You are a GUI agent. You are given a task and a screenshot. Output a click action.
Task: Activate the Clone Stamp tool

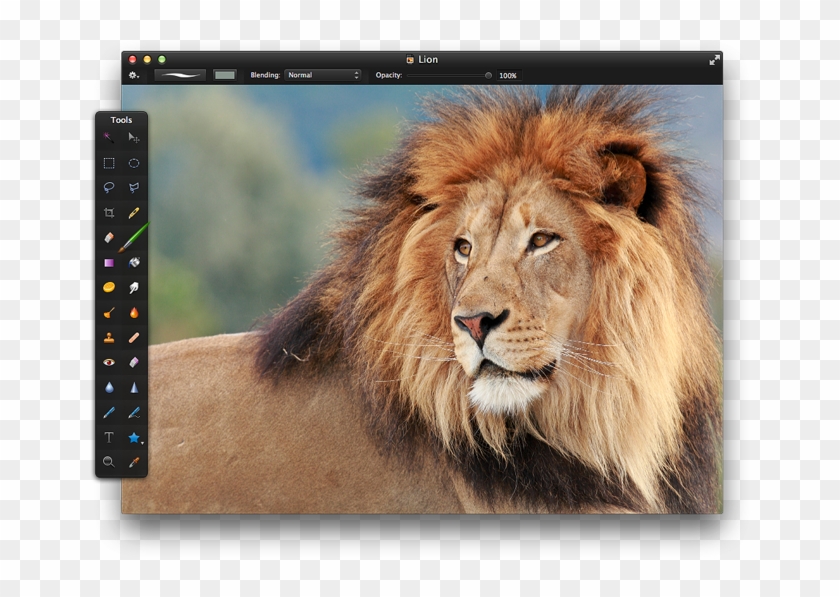109,338
